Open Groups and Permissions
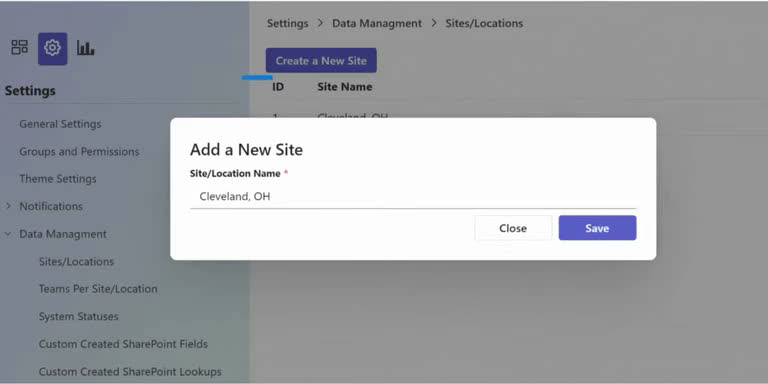Screen dimensions: 768x384 tap(79, 151)
